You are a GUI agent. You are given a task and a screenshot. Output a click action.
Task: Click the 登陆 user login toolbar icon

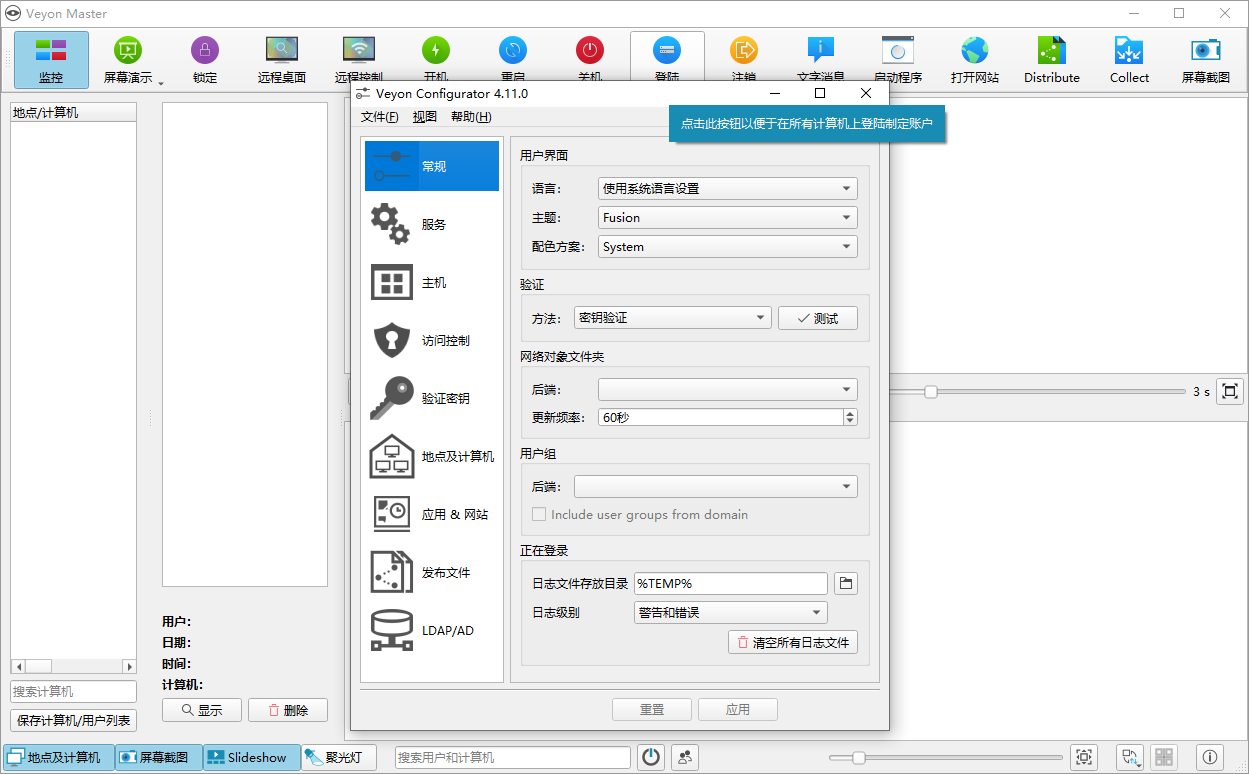coord(667,50)
